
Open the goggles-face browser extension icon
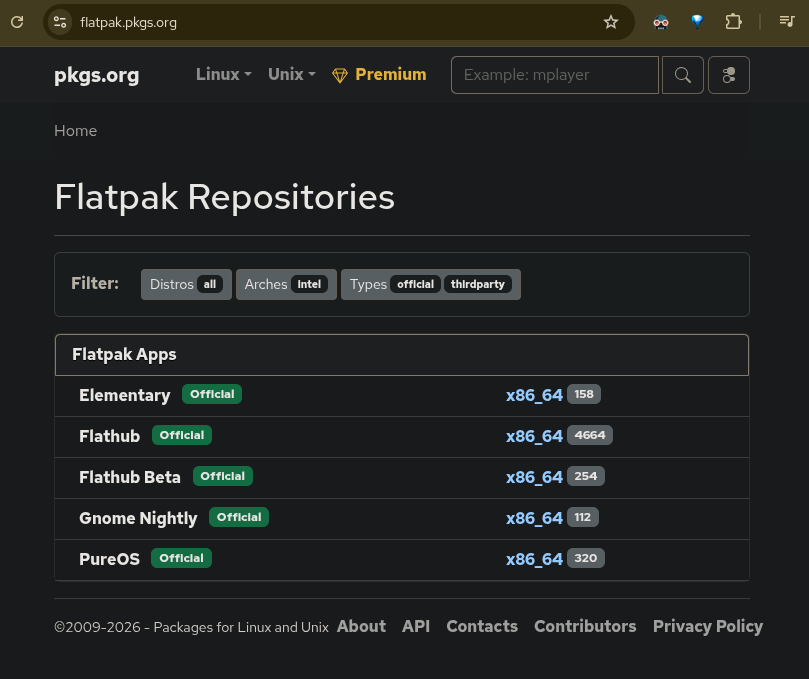661,22
